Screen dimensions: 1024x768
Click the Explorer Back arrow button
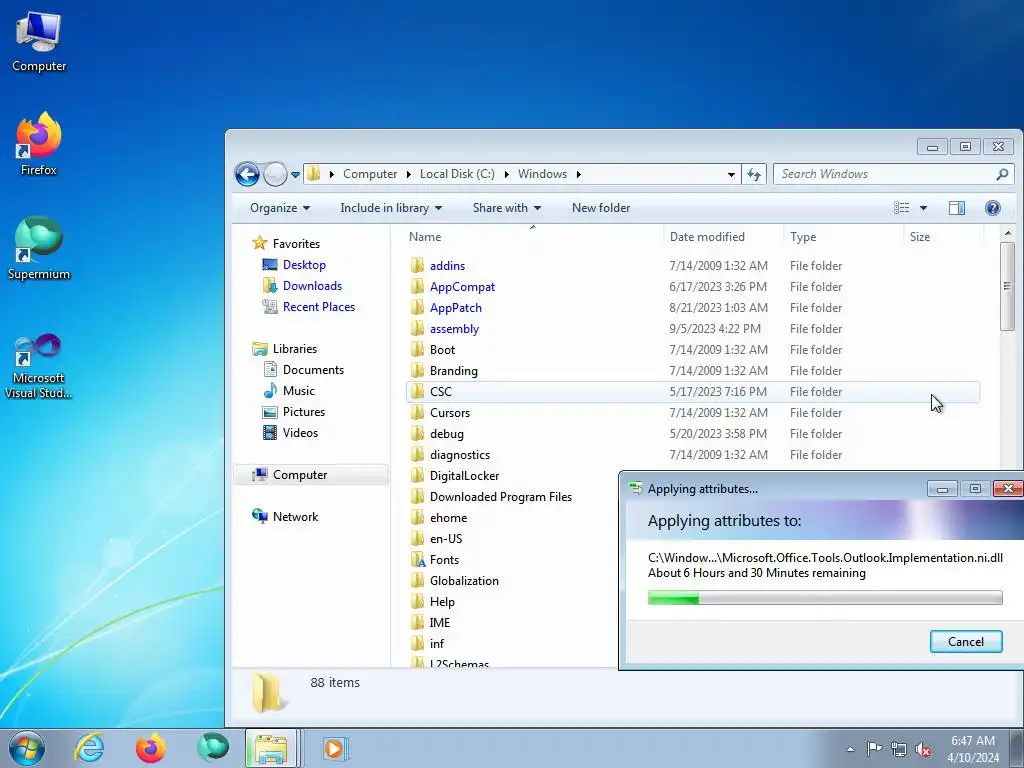[x=248, y=174]
